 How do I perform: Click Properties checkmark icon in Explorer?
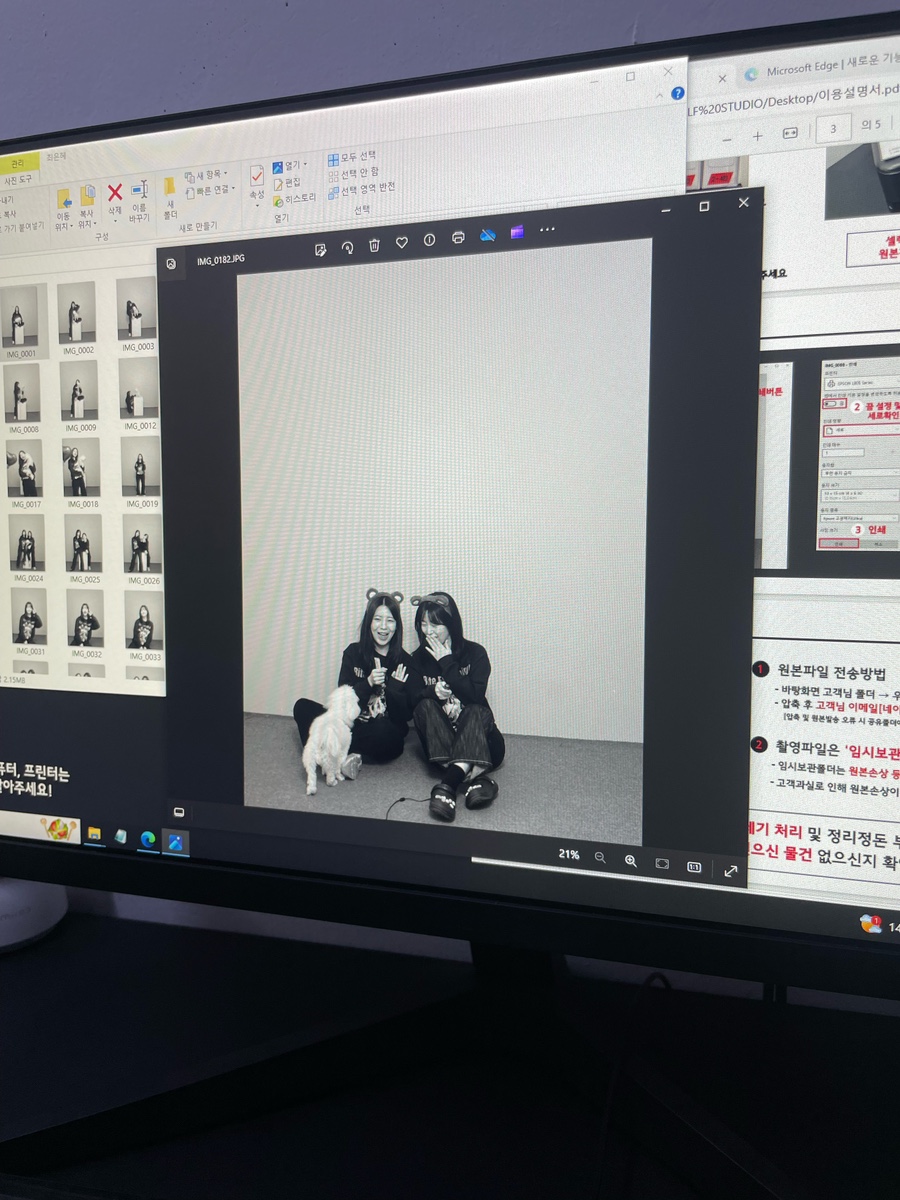[x=257, y=177]
